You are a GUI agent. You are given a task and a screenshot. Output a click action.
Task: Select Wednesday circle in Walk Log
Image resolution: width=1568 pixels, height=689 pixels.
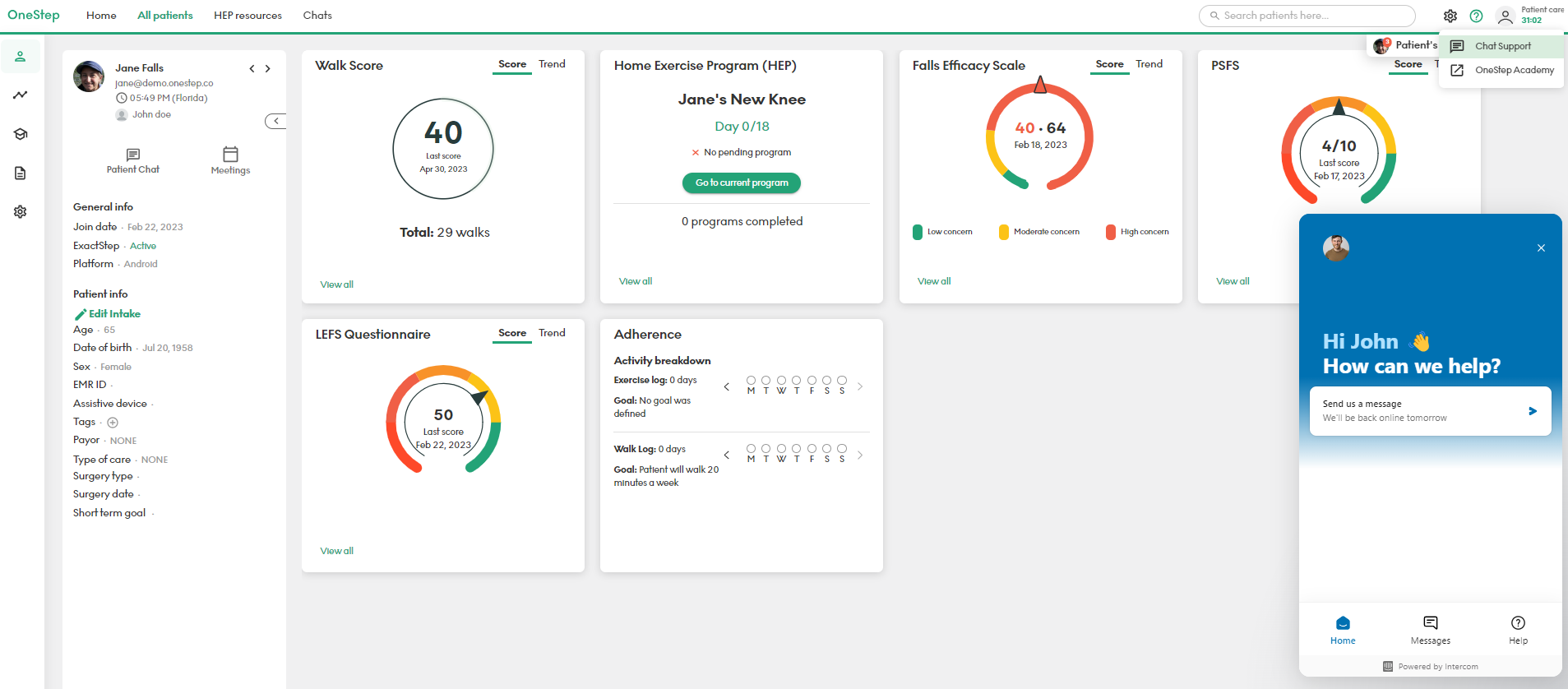[781, 449]
